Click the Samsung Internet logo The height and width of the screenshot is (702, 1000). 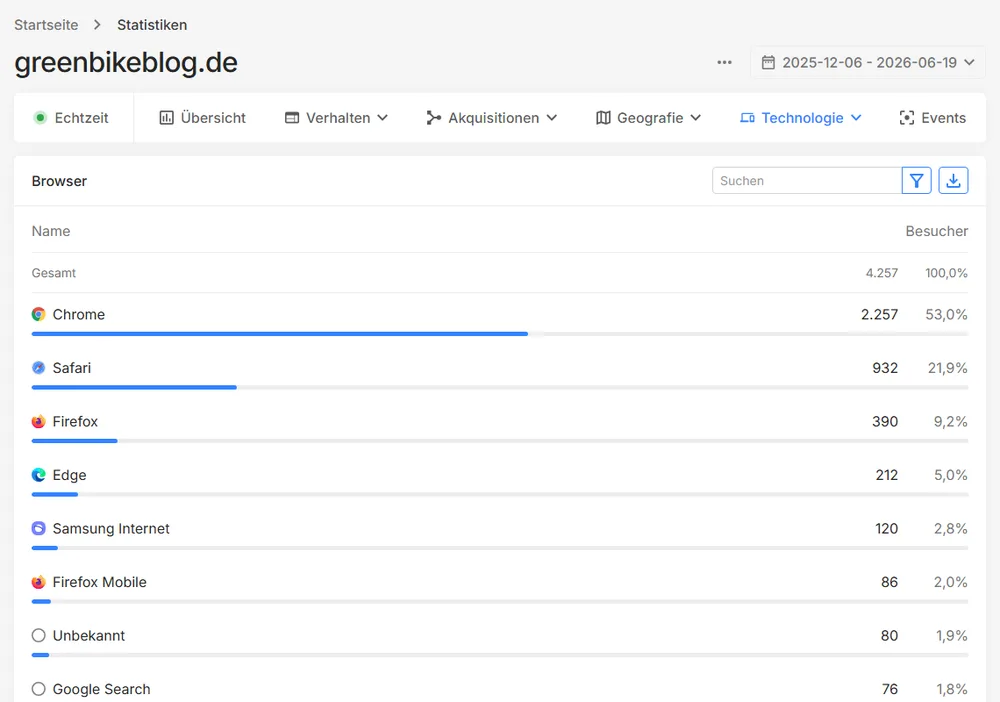[39, 529]
